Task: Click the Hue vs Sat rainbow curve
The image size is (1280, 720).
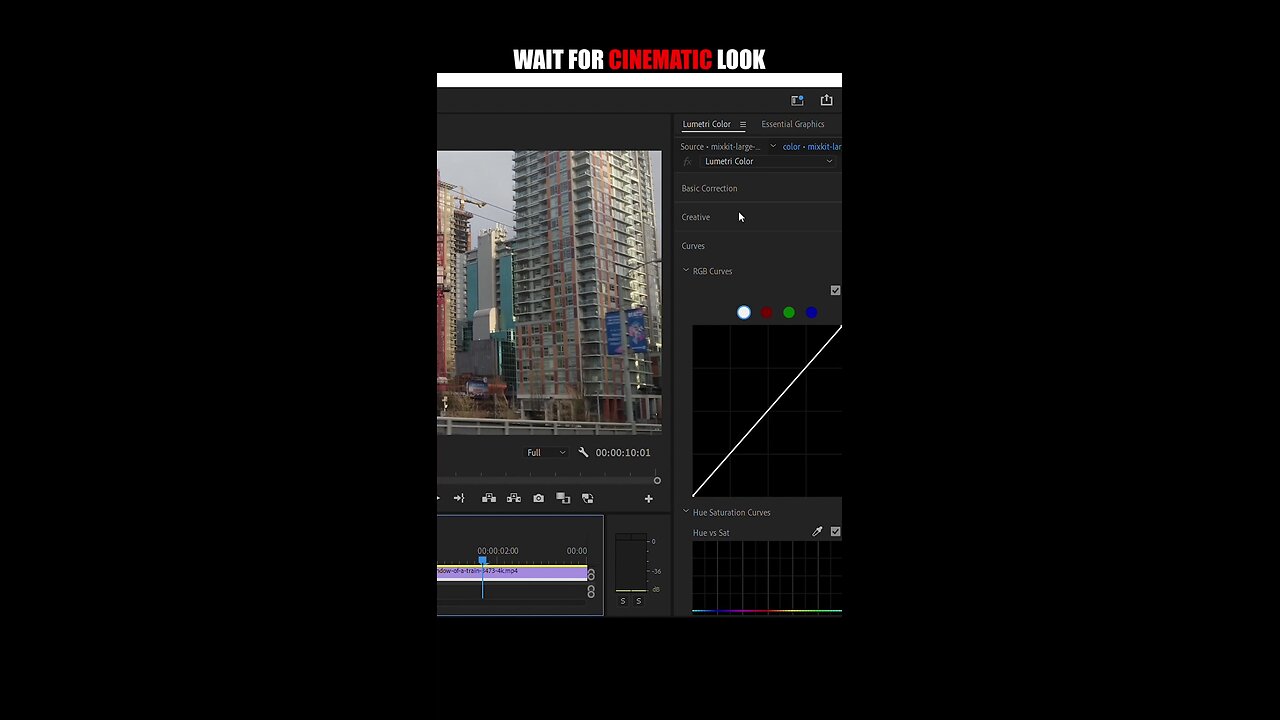Action: pos(767,610)
